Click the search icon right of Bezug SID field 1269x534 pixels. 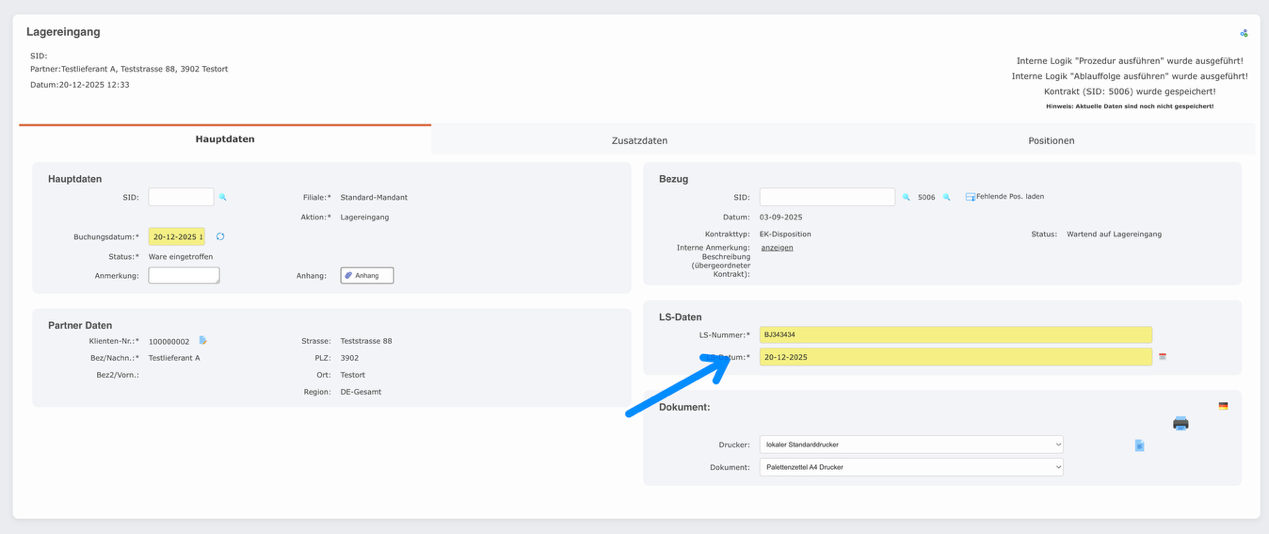(906, 198)
